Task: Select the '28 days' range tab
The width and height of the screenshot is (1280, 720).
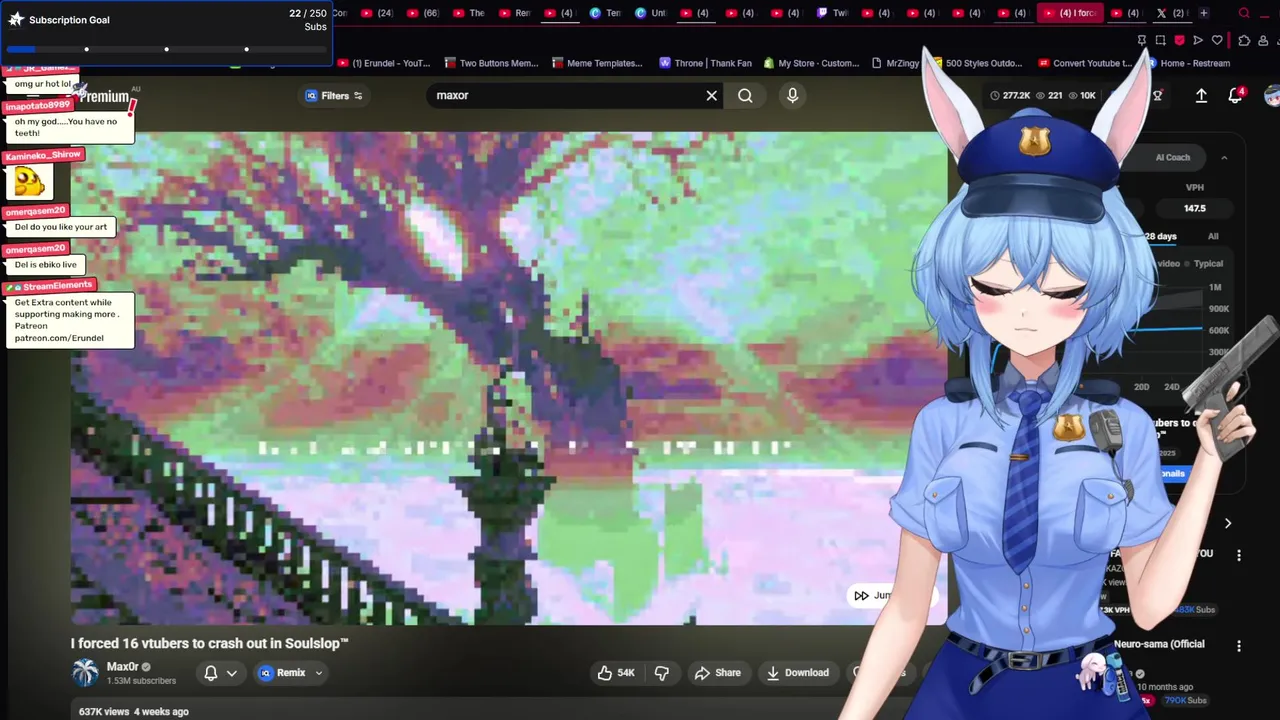Action: (x=1160, y=237)
